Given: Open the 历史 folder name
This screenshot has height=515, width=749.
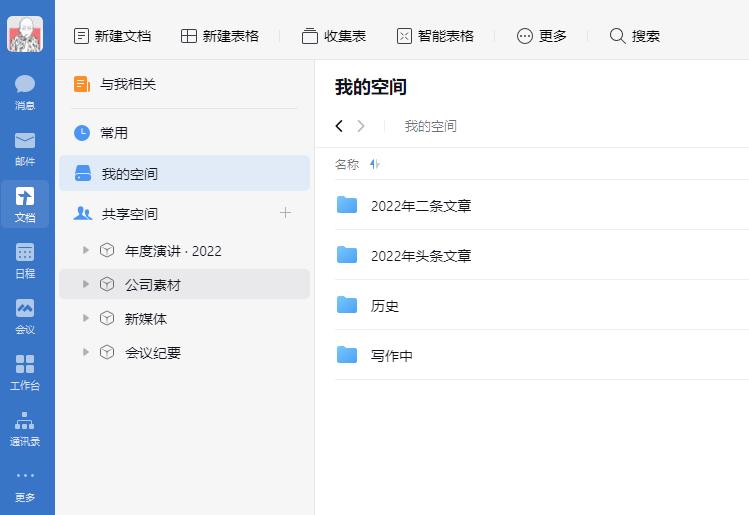Looking at the screenshot, I should [385, 306].
